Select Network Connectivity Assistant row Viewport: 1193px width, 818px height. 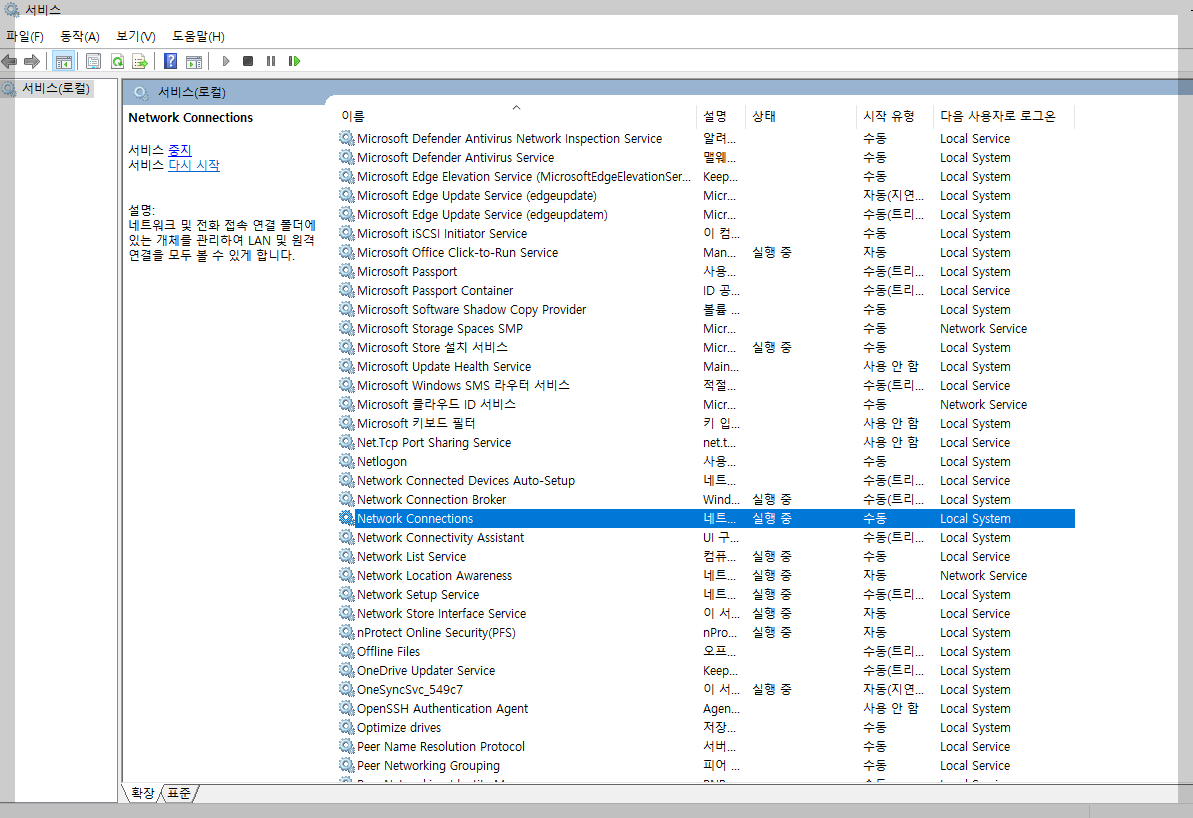coord(705,537)
